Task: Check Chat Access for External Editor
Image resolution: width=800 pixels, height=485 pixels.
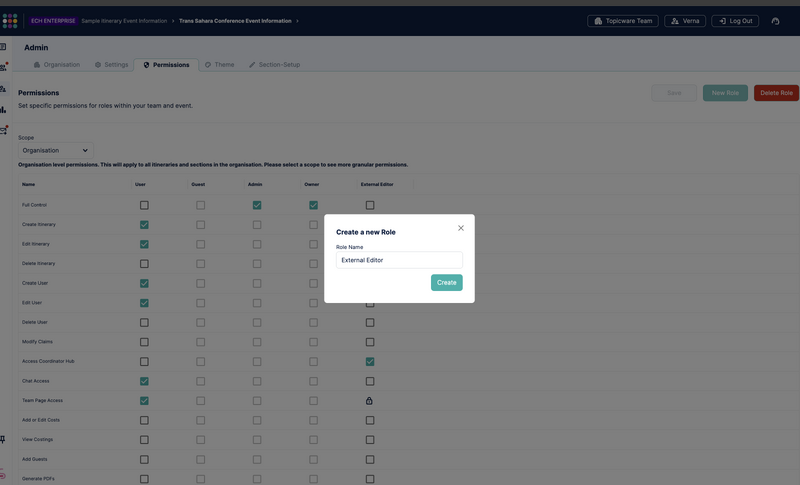Action: click(x=370, y=381)
